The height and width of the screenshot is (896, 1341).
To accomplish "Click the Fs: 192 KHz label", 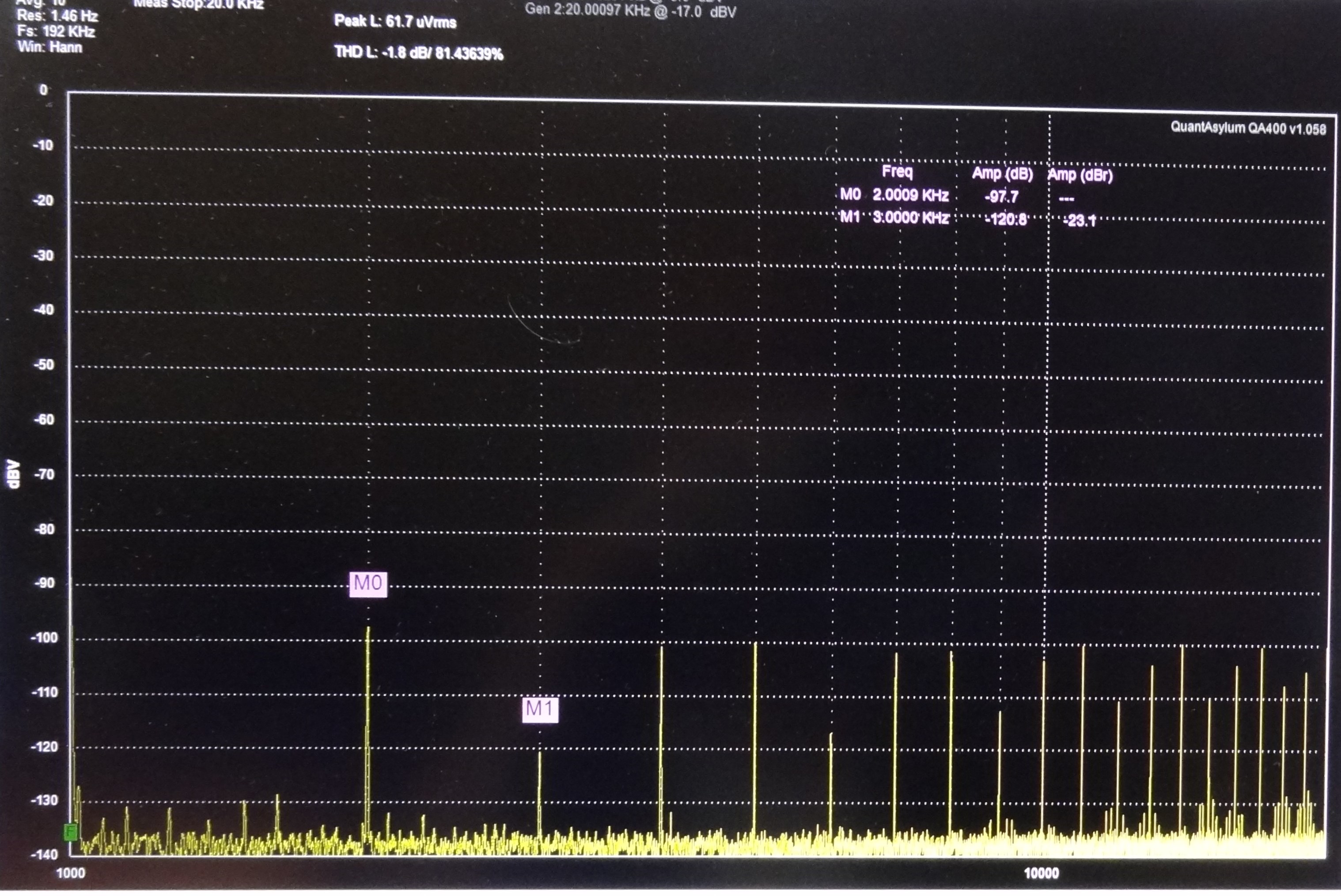I will [x=56, y=31].
